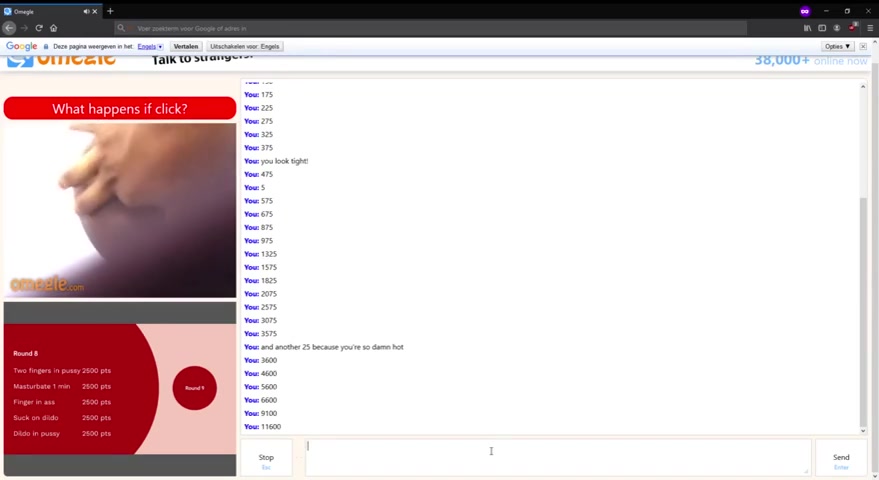Click the purple private browsing mask icon
The image size is (879, 480).
click(x=805, y=11)
